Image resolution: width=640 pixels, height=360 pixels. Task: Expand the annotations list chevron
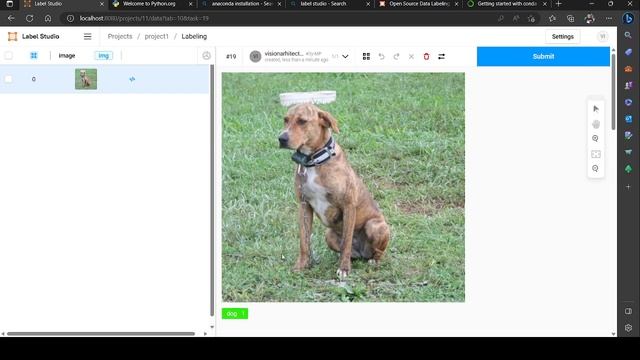pos(345,56)
